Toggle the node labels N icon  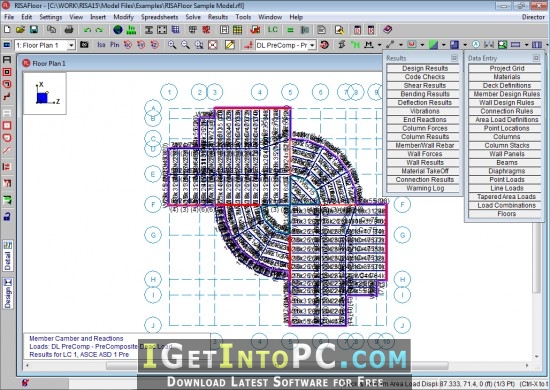click(355, 45)
